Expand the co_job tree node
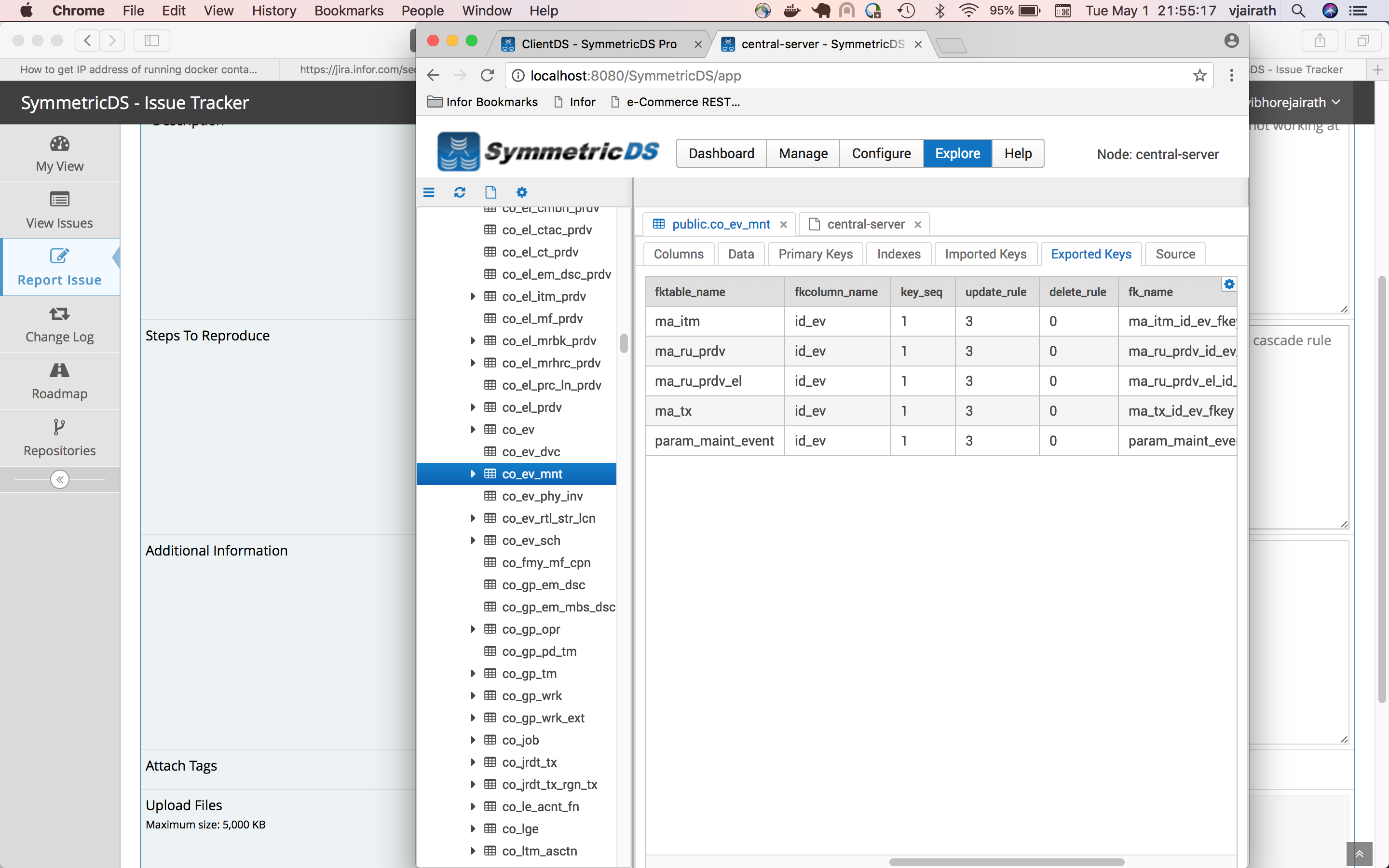This screenshot has height=868, width=1389. 473,740
